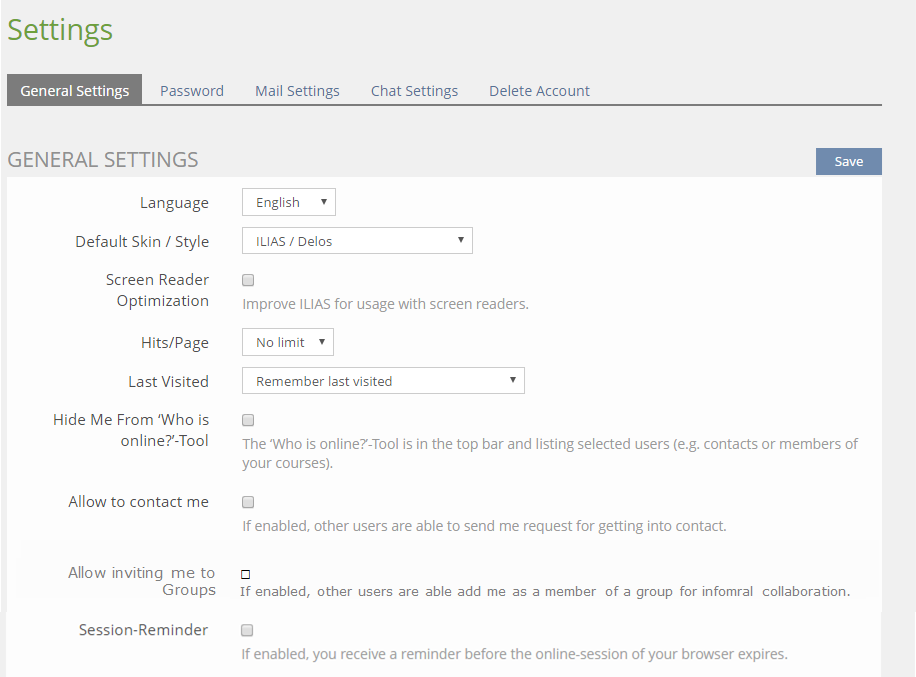Click the Session-Reminder field label
The width and height of the screenshot is (916, 677).
(143, 630)
